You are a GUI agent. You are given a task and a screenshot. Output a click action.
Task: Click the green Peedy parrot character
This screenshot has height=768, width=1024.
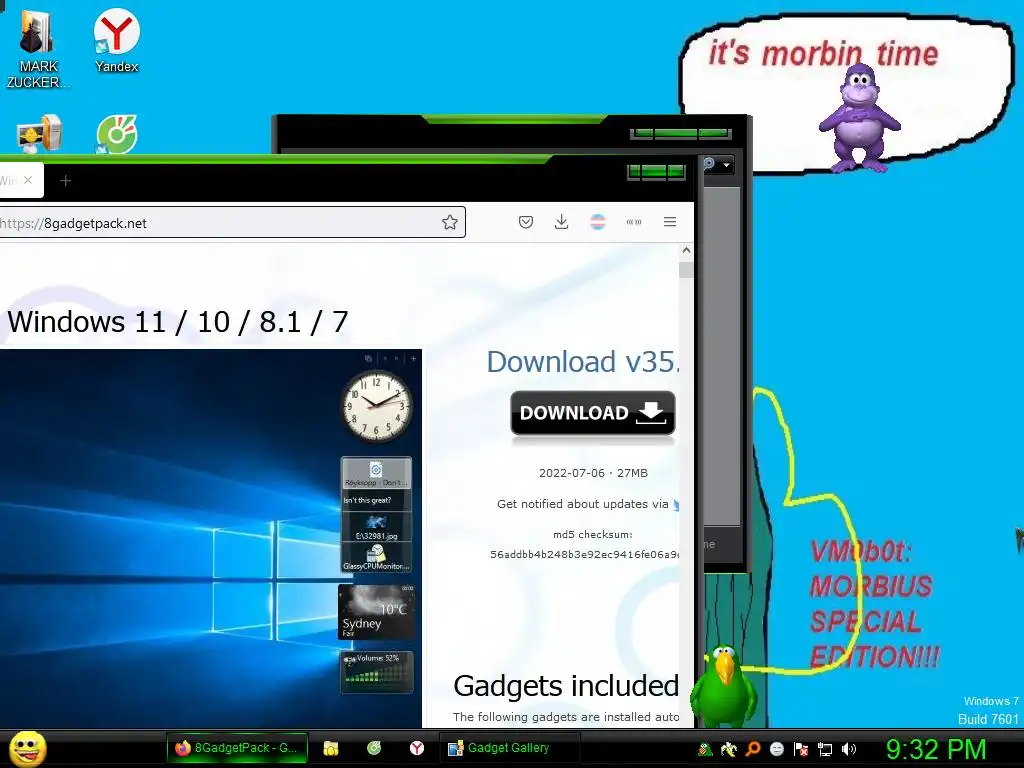(x=724, y=686)
